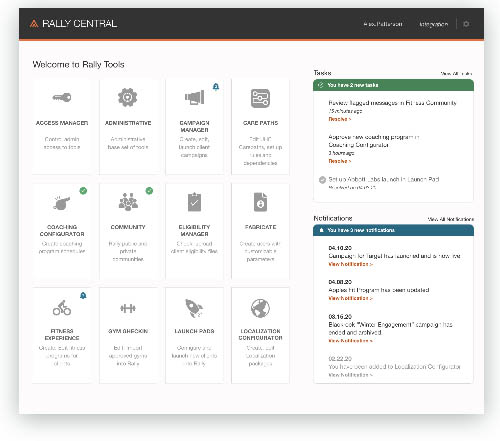This screenshot has height=441, width=500.
Task: Open the Administrative gear icon tile
Action: click(x=128, y=97)
